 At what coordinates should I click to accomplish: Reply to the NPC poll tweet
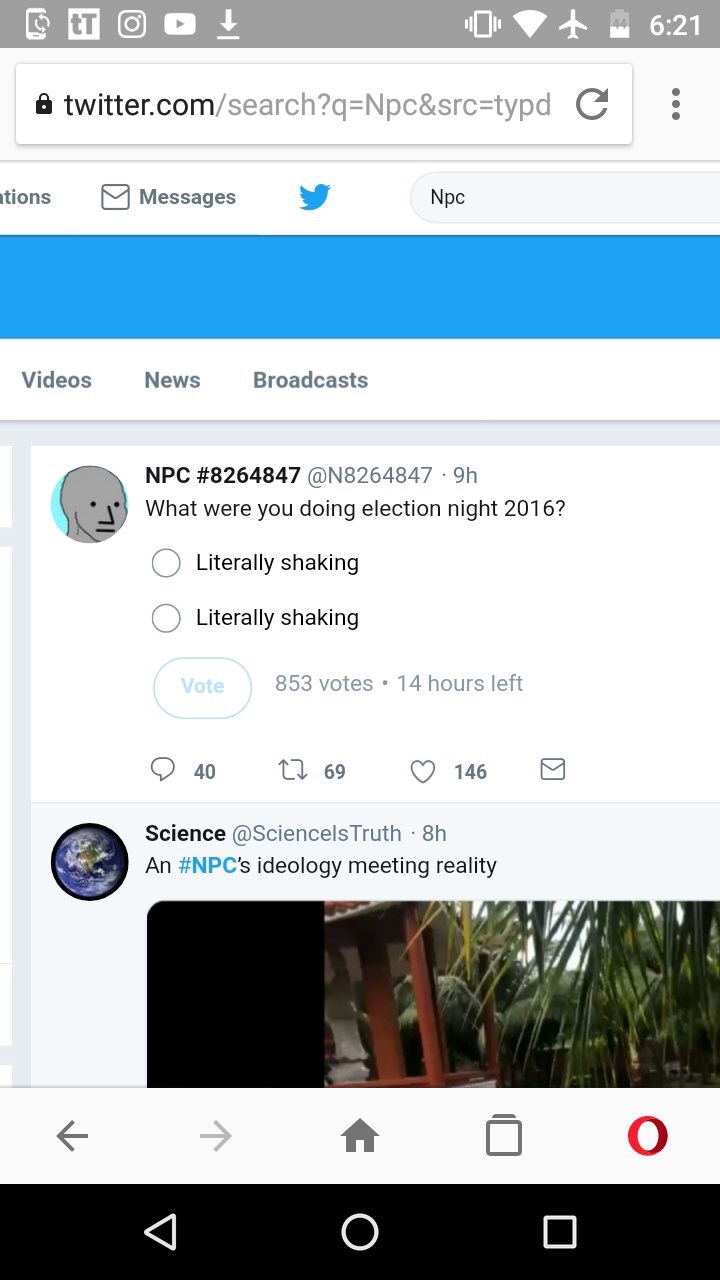tap(163, 770)
